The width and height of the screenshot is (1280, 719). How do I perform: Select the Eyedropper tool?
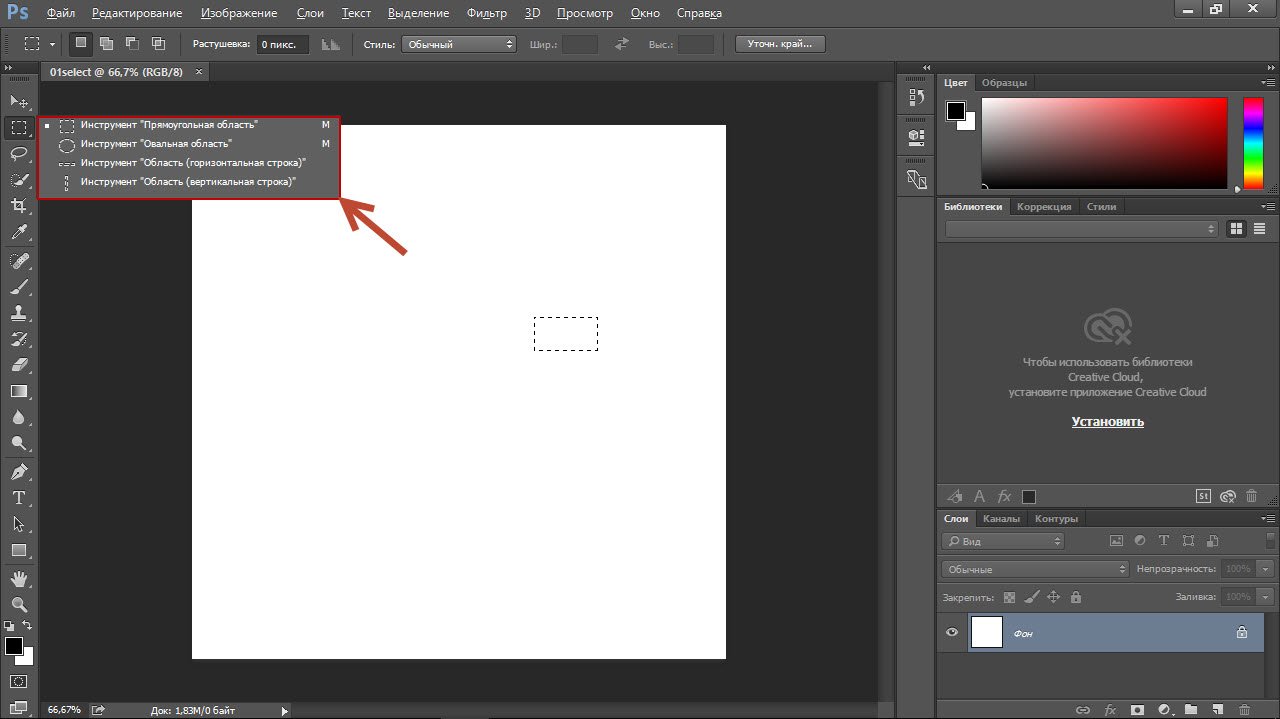(x=19, y=232)
